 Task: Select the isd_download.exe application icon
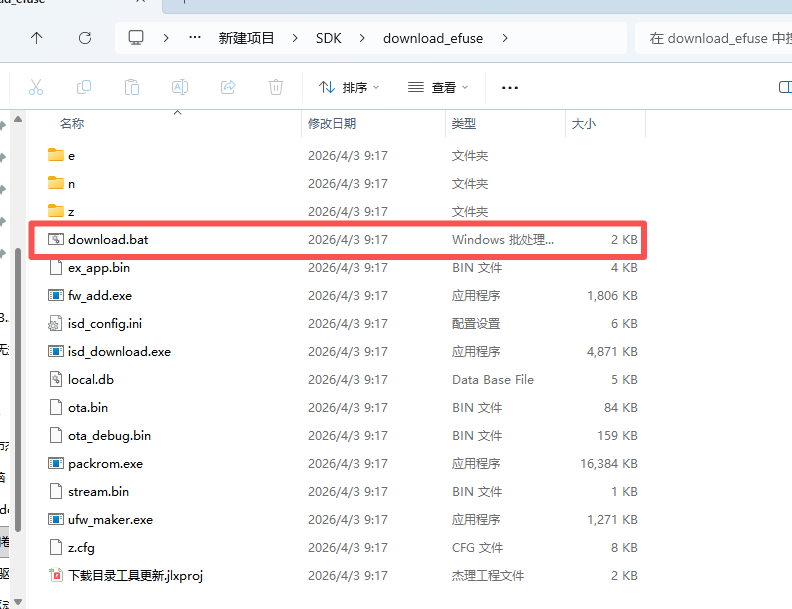(56, 351)
